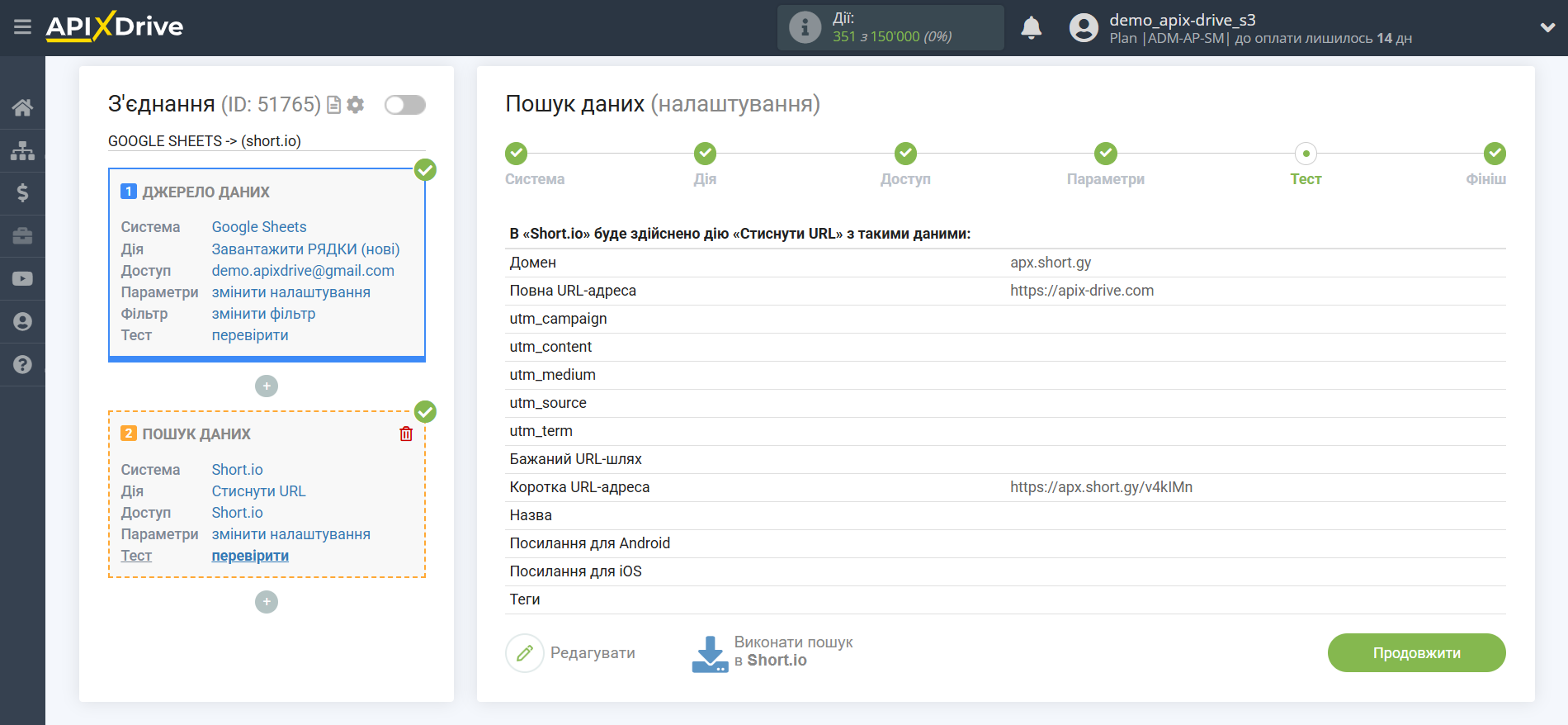Click змінити фільтр link

pyautogui.click(x=263, y=313)
